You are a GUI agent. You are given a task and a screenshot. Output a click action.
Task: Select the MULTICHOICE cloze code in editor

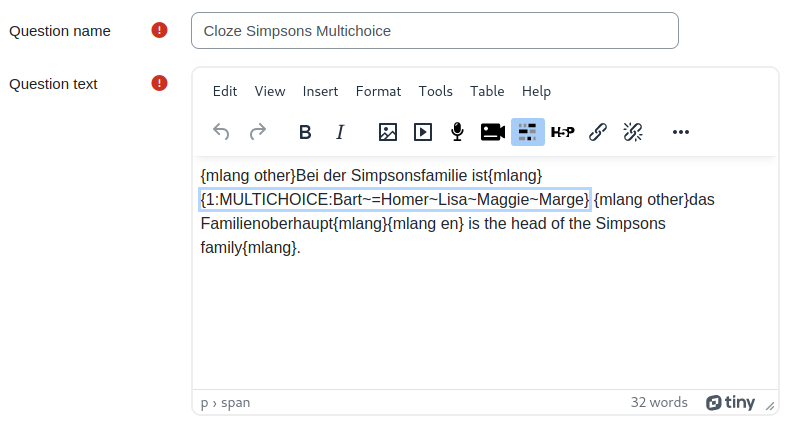pos(395,199)
